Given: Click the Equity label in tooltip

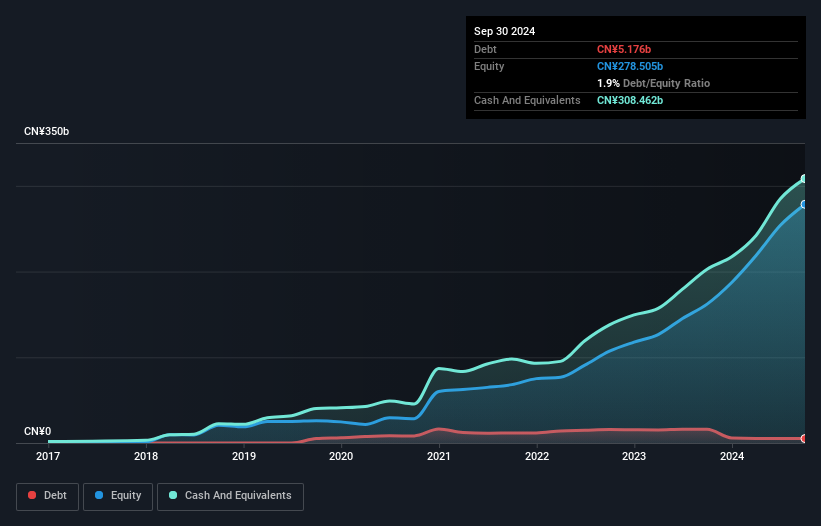Looking at the screenshot, I should pyautogui.click(x=489, y=66).
